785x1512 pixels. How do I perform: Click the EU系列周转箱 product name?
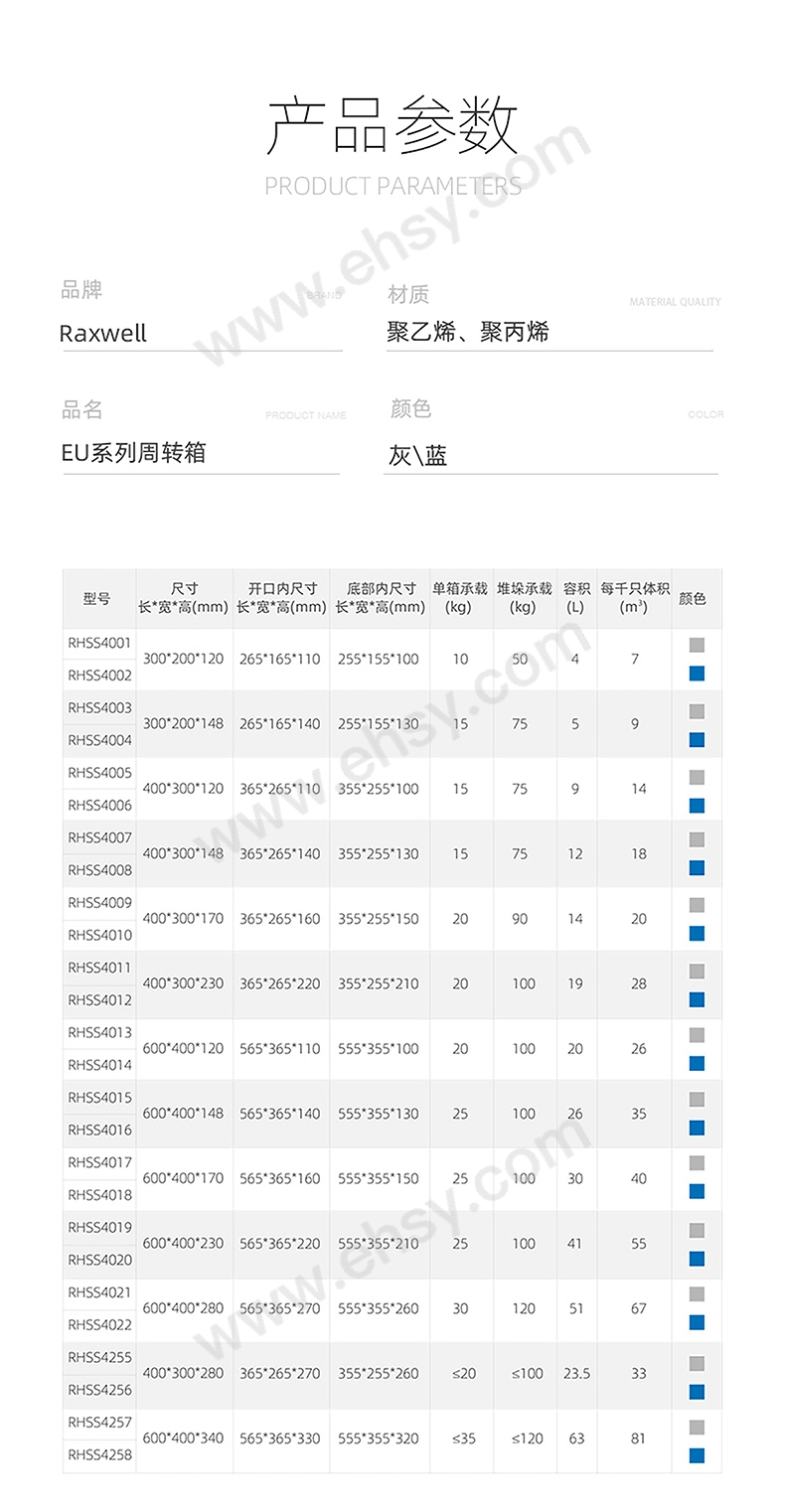133,453
